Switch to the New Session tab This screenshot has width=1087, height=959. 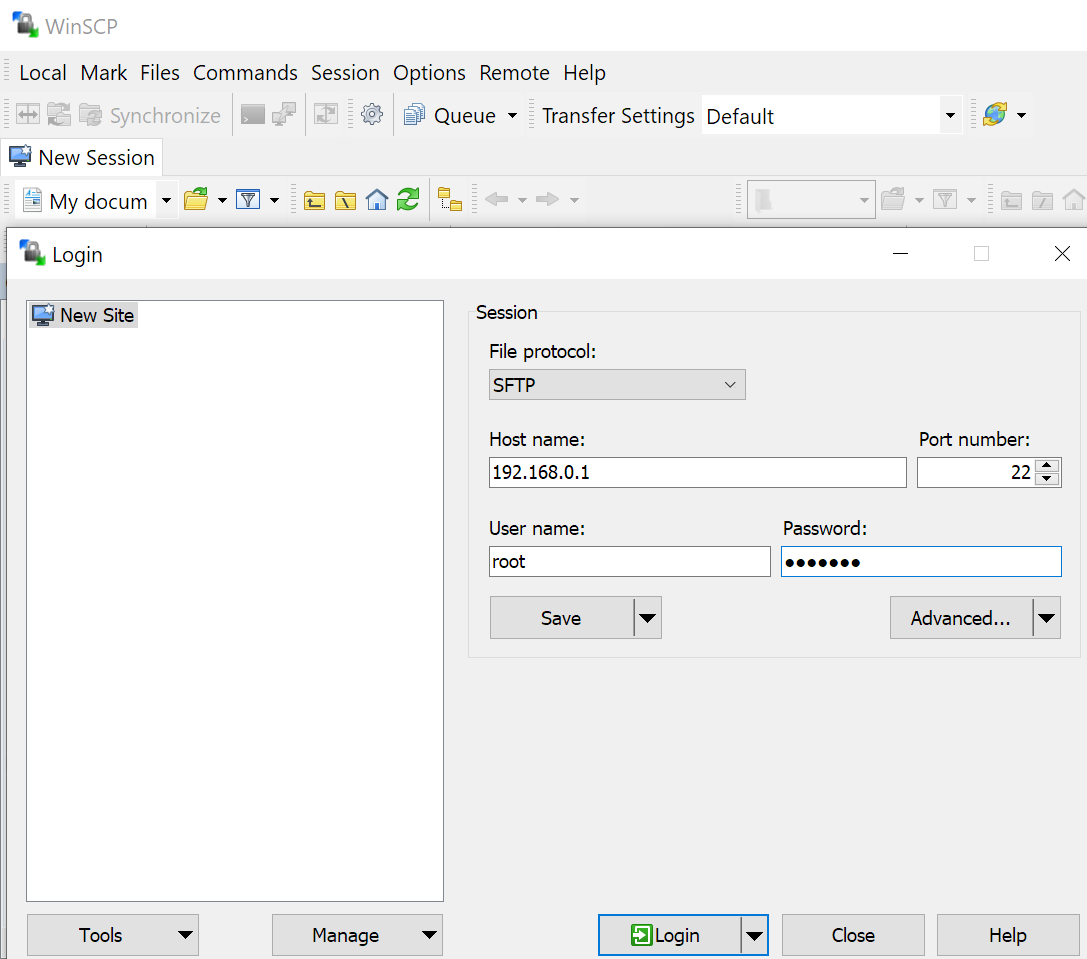82,157
